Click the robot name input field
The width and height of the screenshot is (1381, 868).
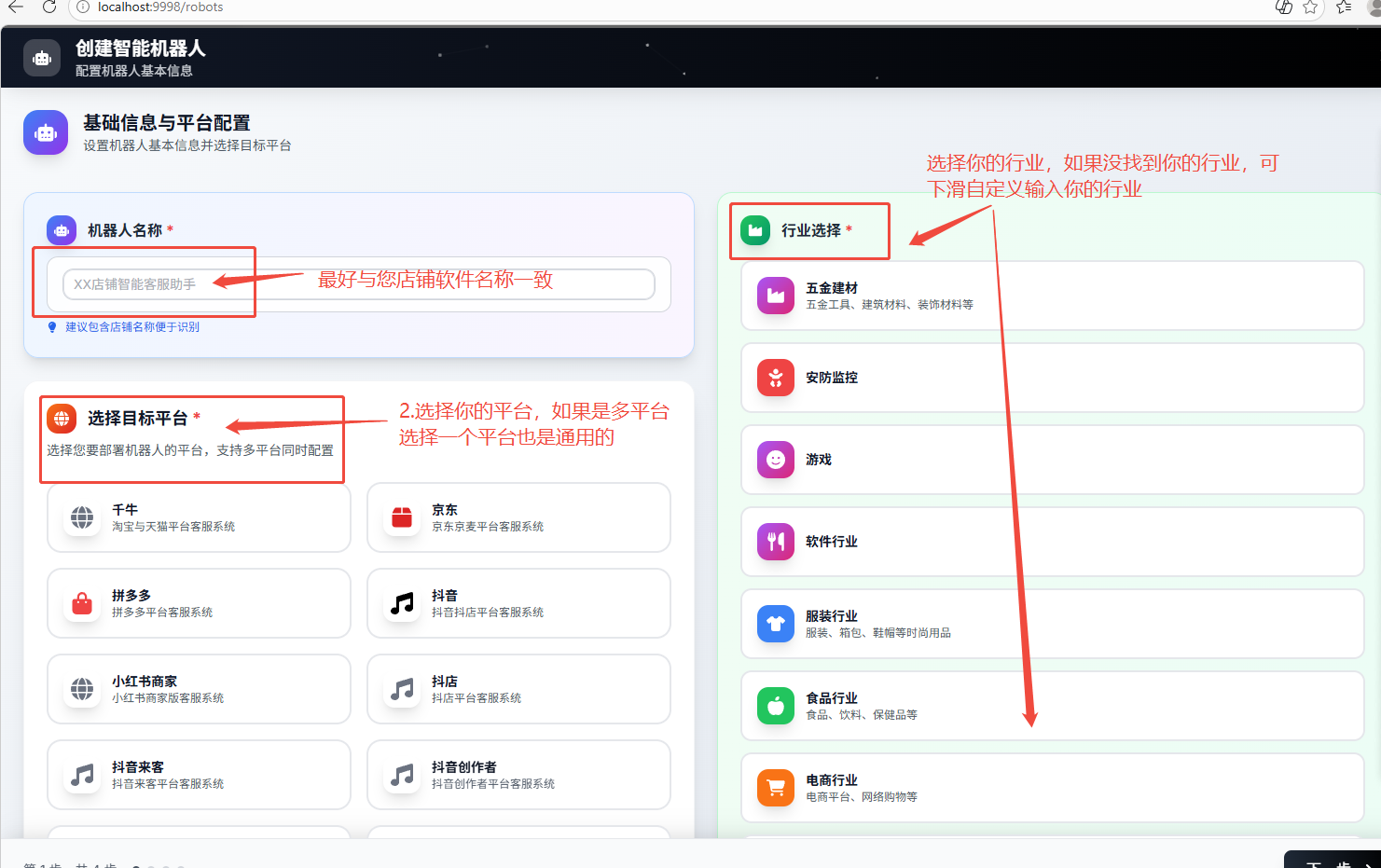tap(358, 284)
